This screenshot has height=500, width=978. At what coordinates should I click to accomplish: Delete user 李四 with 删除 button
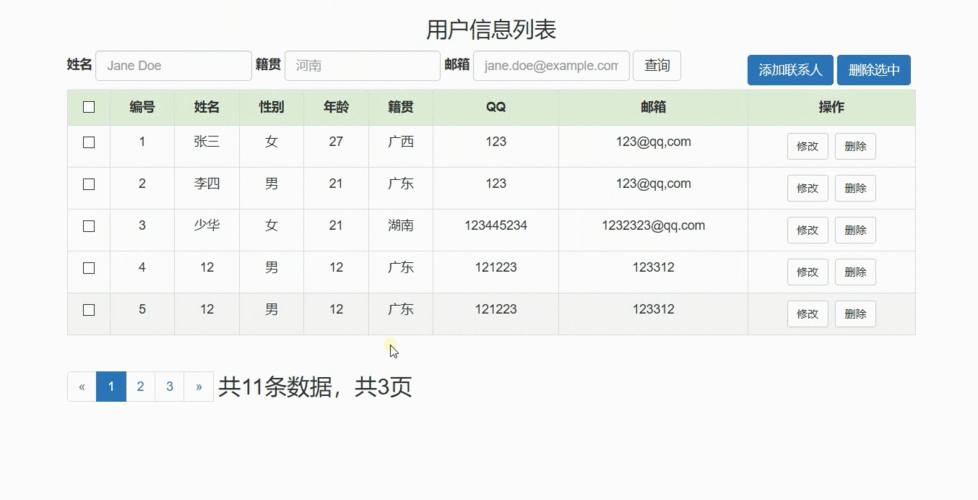tap(855, 188)
